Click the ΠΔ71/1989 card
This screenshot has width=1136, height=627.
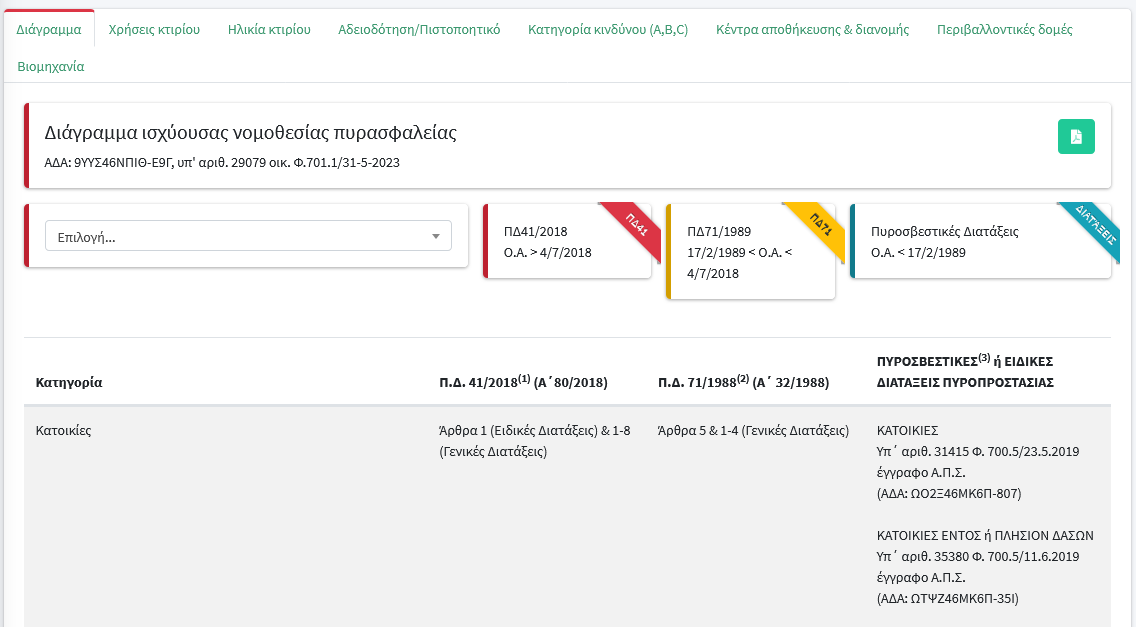point(740,252)
